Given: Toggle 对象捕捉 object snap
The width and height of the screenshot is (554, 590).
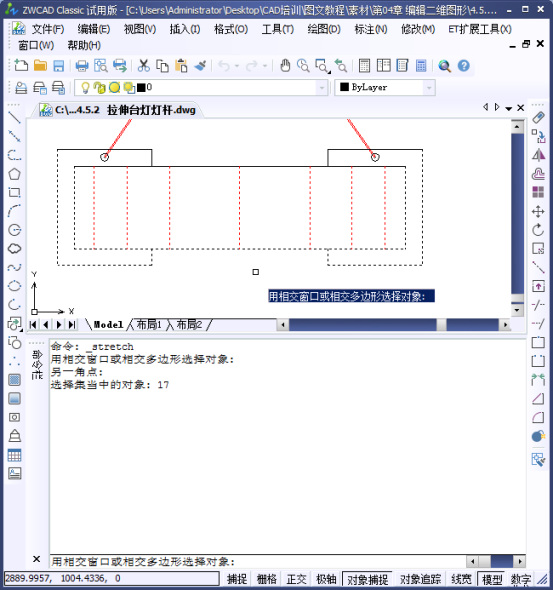Looking at the screenshot, I should (x=367, y=579).
